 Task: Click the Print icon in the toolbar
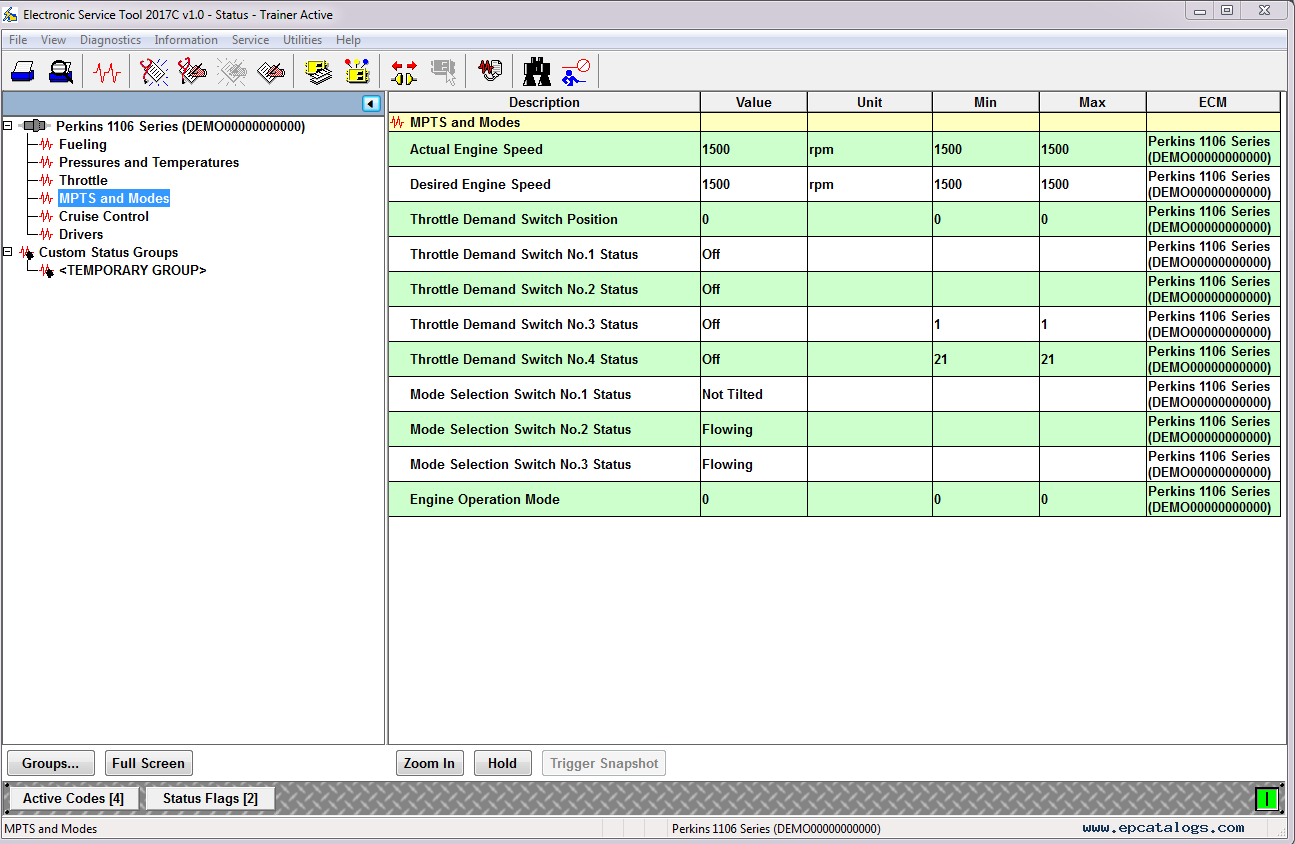[x=23, y=72]
